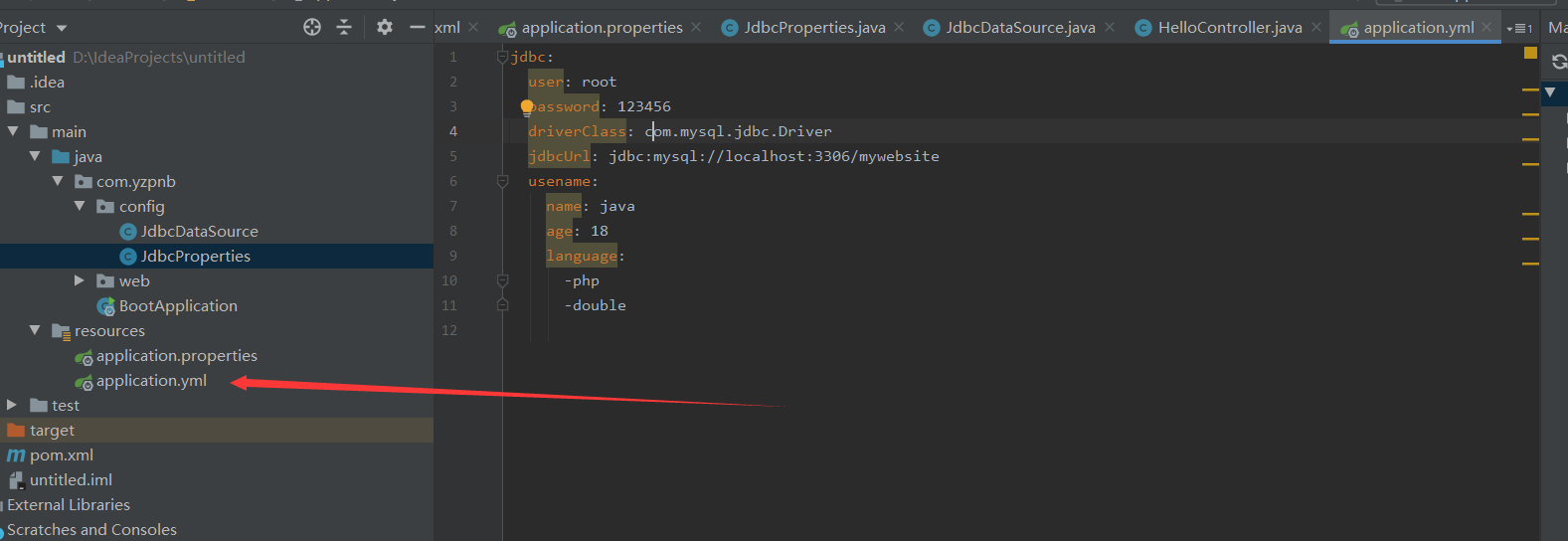Collapse the main folder in project tree
This screenshot has width=1568, height=541.
pos(13,131)
